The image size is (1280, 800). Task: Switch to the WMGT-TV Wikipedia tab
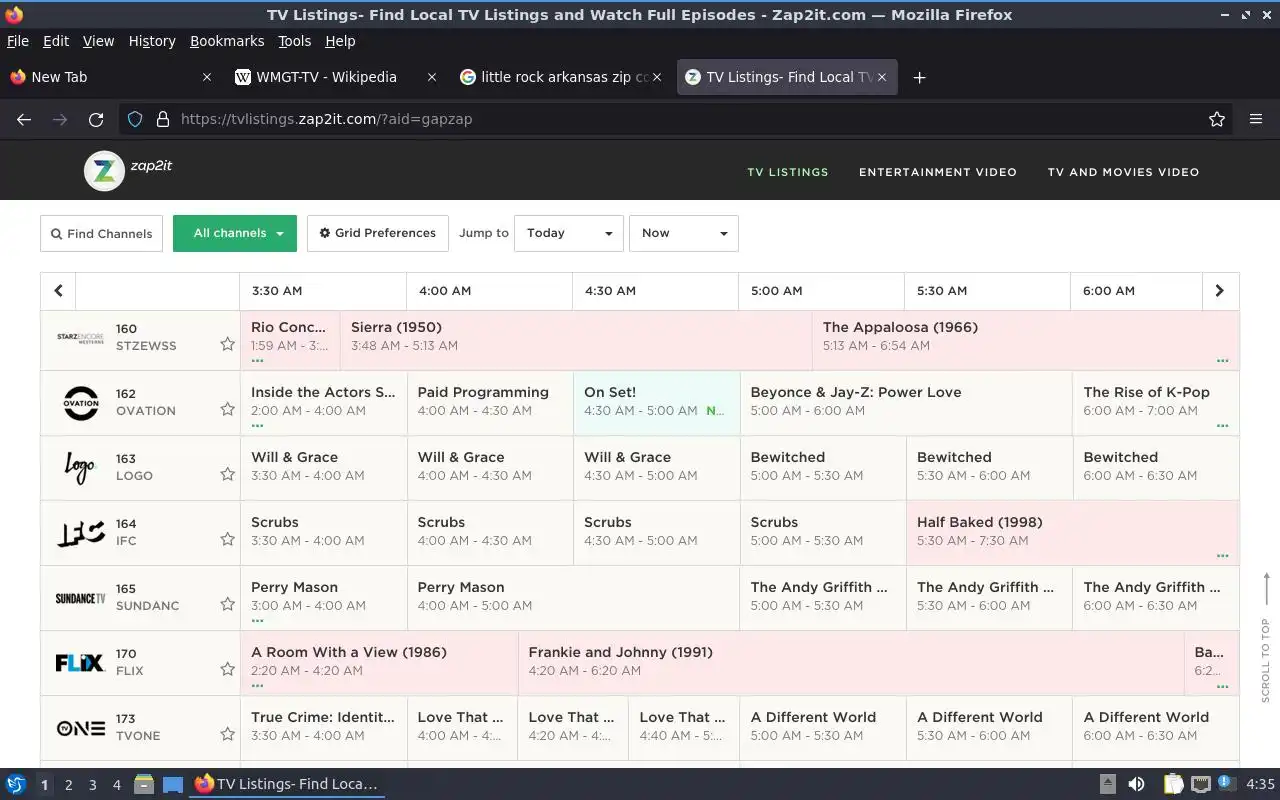[326, 77]
